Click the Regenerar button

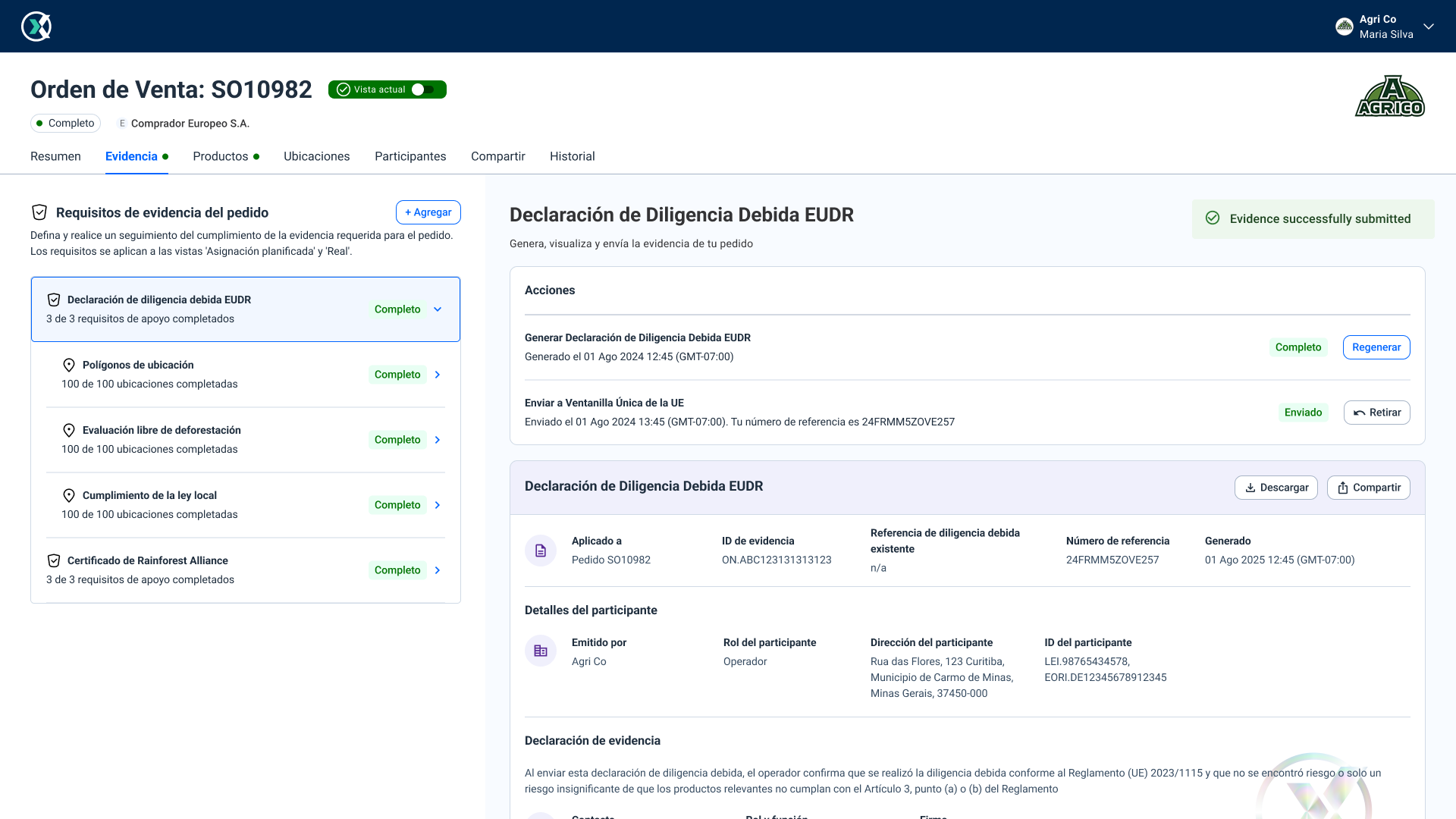pos(1376,347)
